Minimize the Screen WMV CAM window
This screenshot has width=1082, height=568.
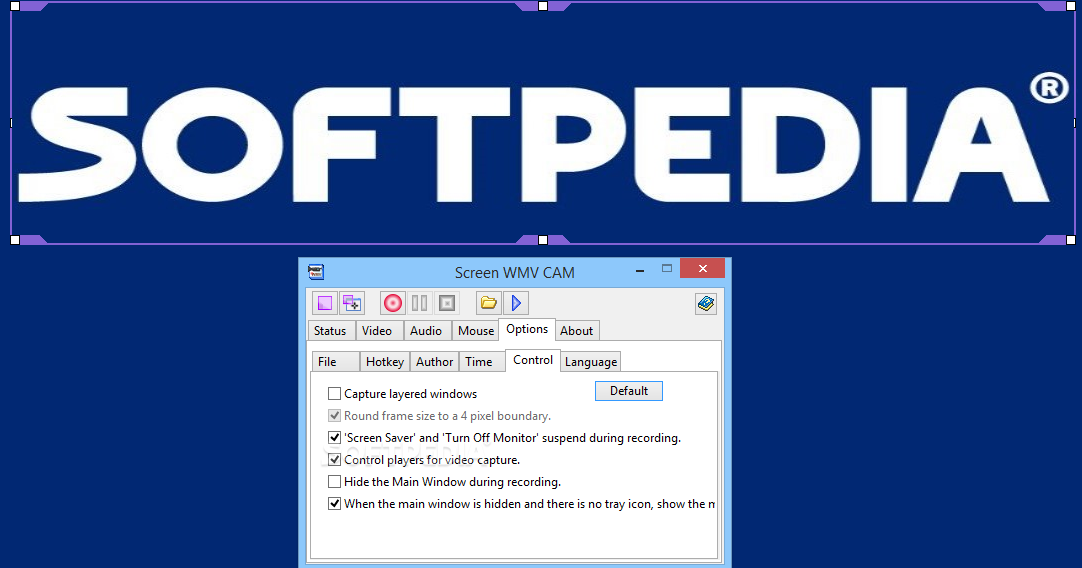click(x=640, y=269)
